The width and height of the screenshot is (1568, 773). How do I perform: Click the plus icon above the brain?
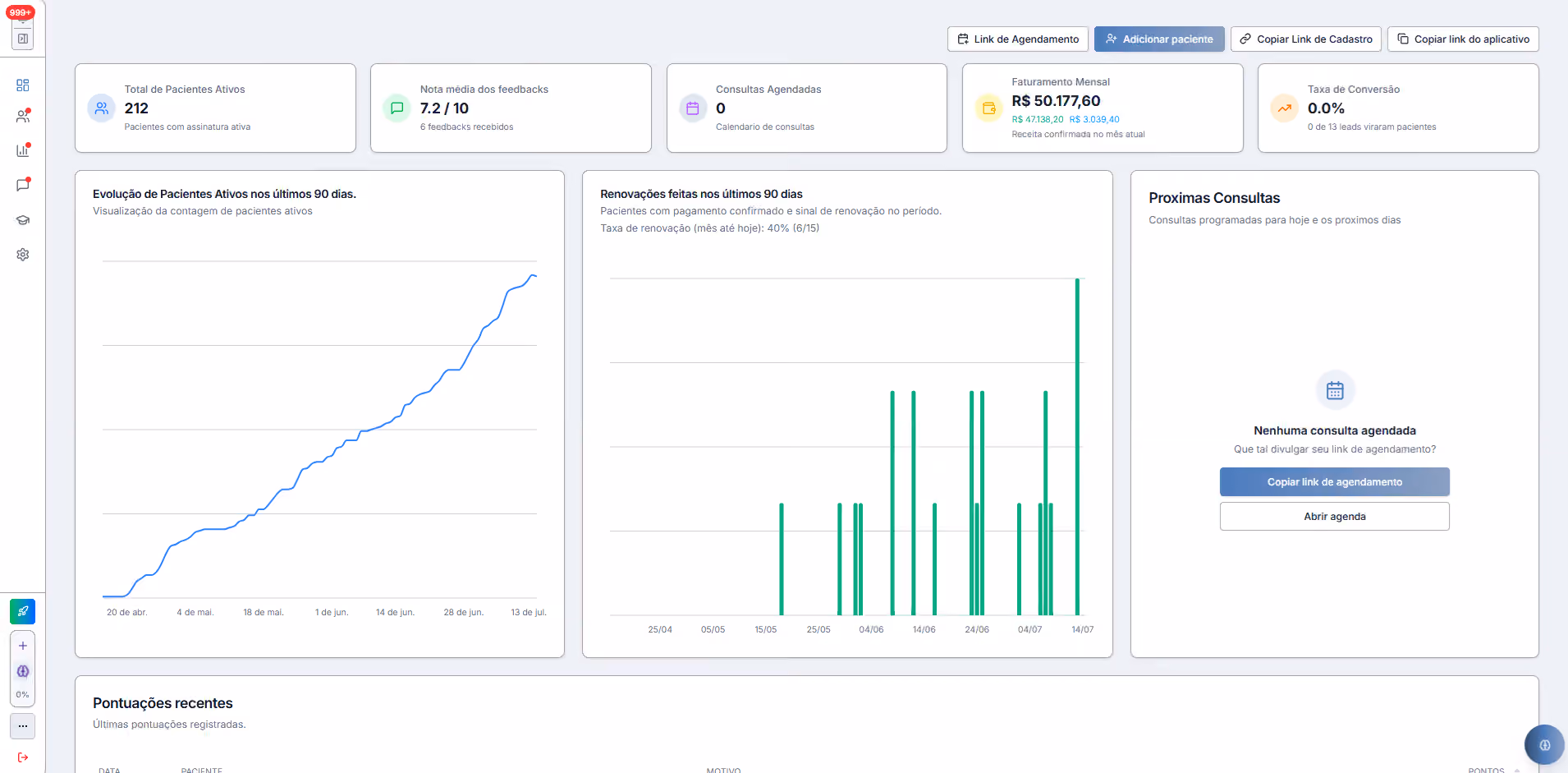[23, 646]
